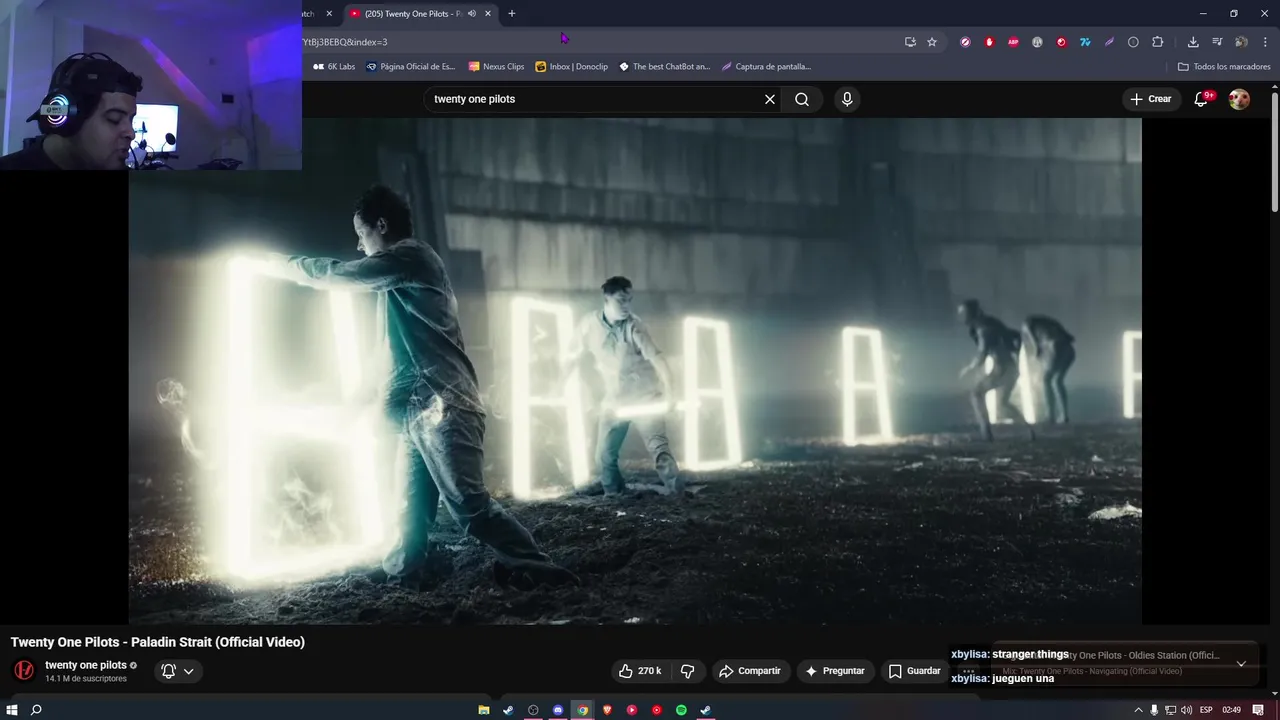The width and height of the screenshot is (1280, 720).
Task: Open the Crear dropdown button
Action: pos(1151,99)
